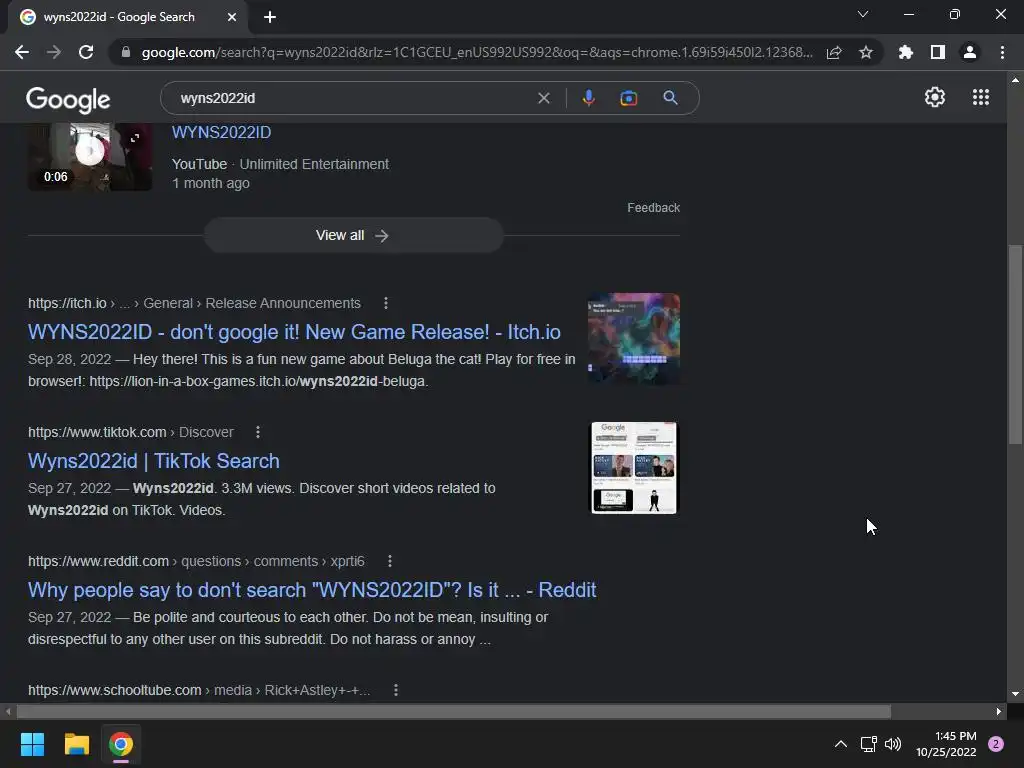
Task: Click the https://www.tiktok.com › Discover breadcrumb
Action: pos(131,432)
